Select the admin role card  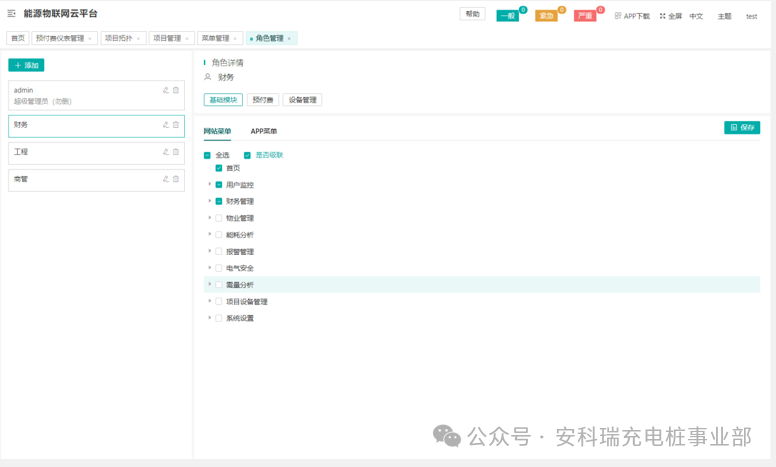(97, 95)
